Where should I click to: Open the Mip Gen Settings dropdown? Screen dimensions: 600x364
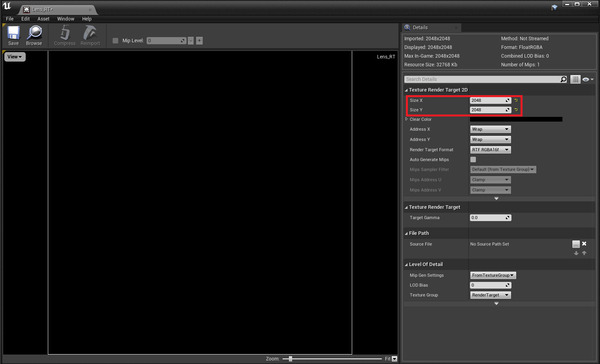[x=493, y=275]
